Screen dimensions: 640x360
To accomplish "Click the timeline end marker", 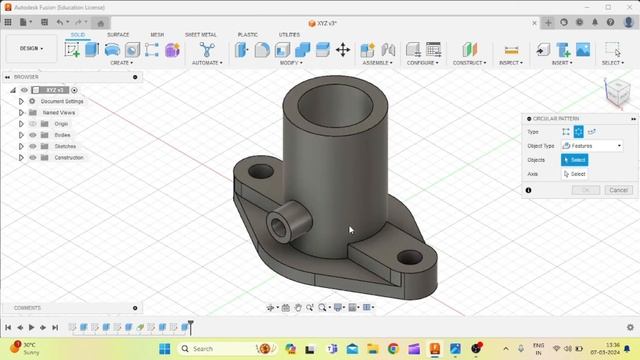I will coord(191,327).
